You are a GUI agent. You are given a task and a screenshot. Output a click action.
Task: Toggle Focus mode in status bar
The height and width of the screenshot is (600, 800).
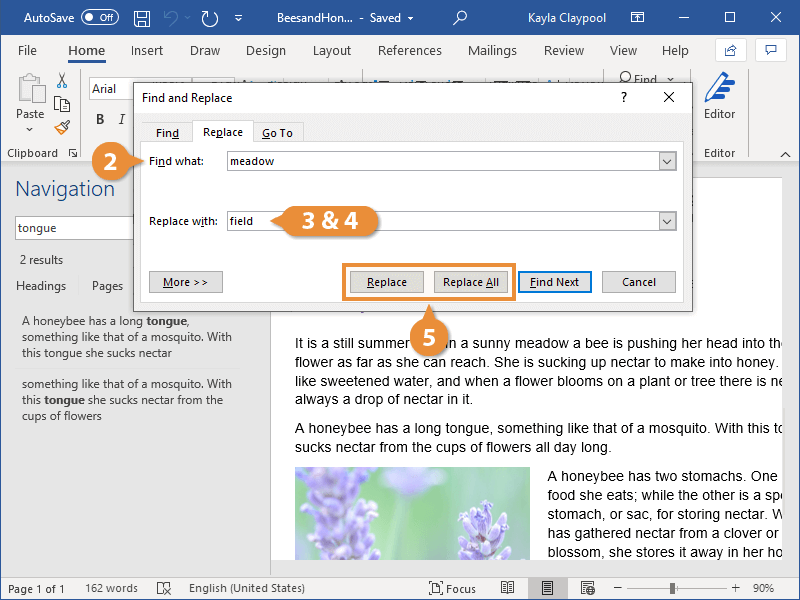pyautogui.click(x=452, y=588)
